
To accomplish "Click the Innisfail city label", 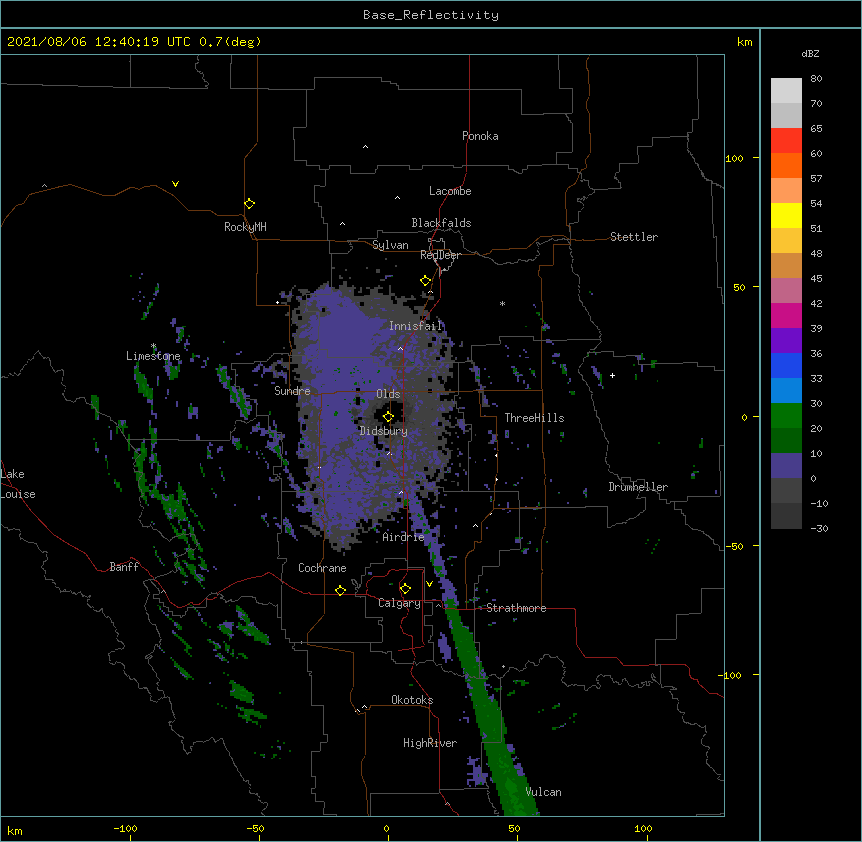I will click(416, 326).
